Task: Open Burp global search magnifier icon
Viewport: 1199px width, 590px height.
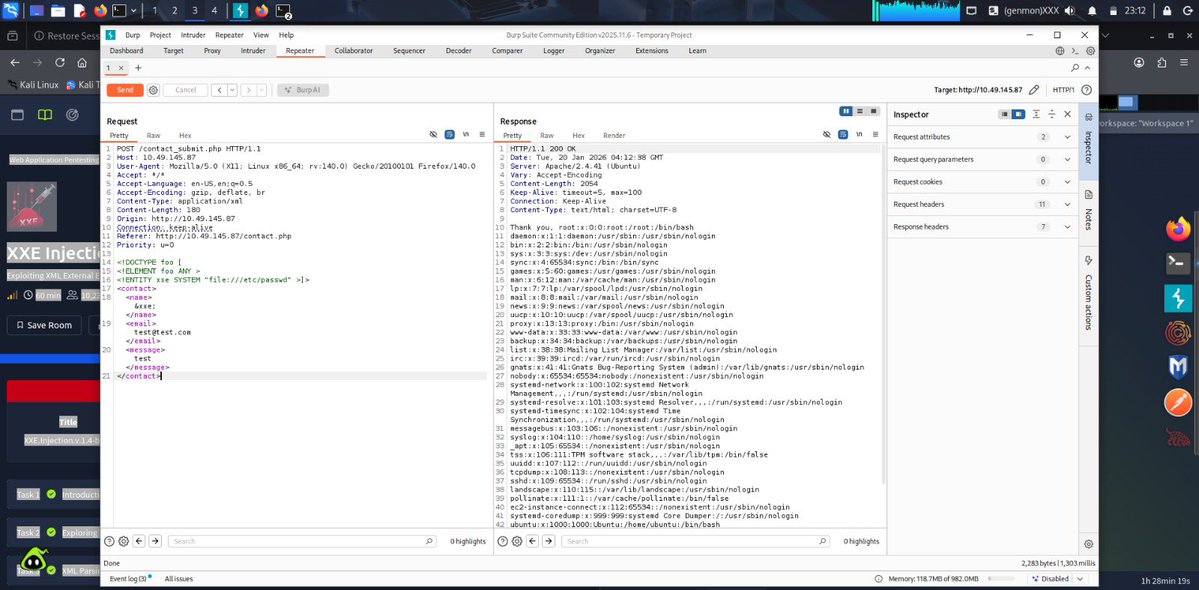Action: [1075, 68]
